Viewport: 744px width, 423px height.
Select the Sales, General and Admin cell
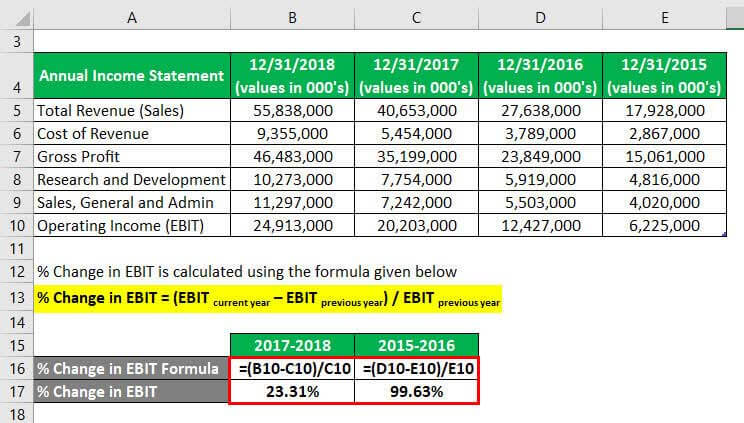tap(132, 202)
